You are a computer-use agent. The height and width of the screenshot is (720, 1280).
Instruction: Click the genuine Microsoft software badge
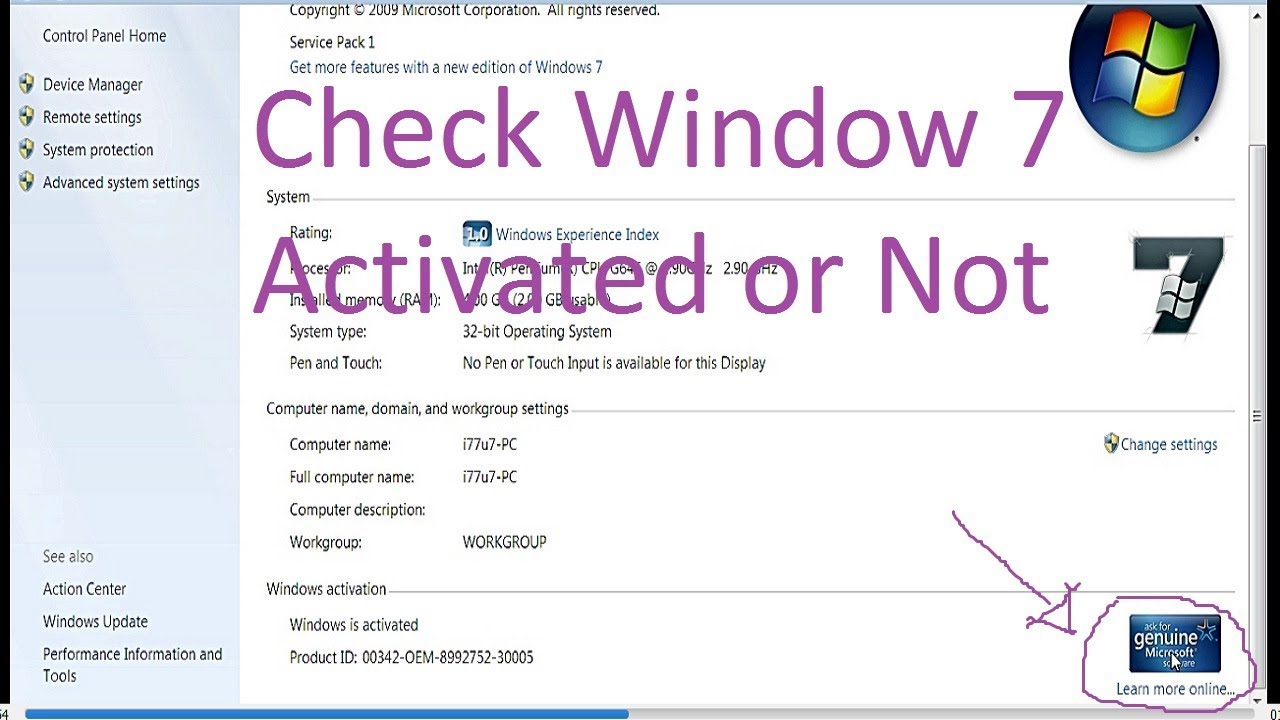[x=1175, y=645]
